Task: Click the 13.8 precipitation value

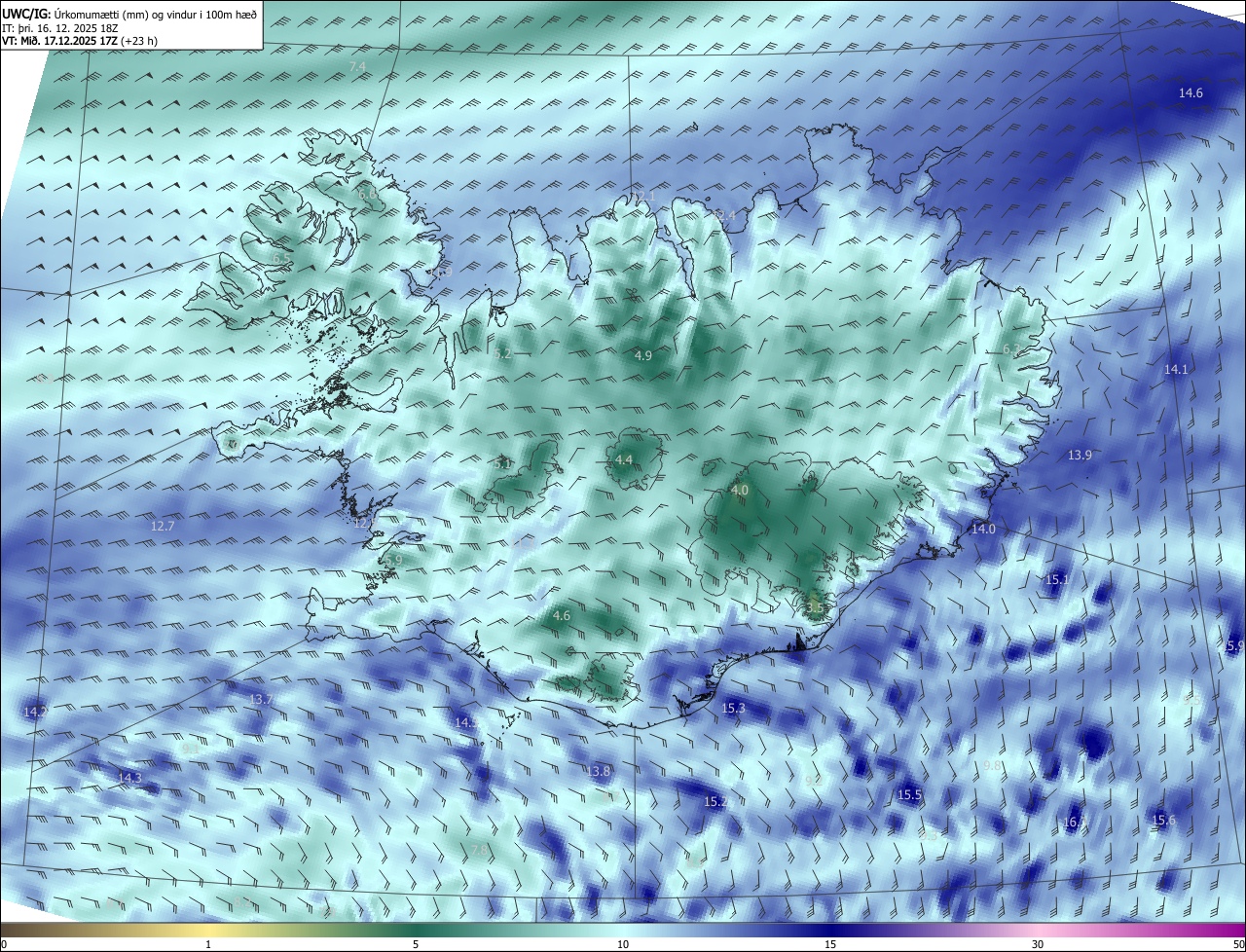Action: pos(598,771)
